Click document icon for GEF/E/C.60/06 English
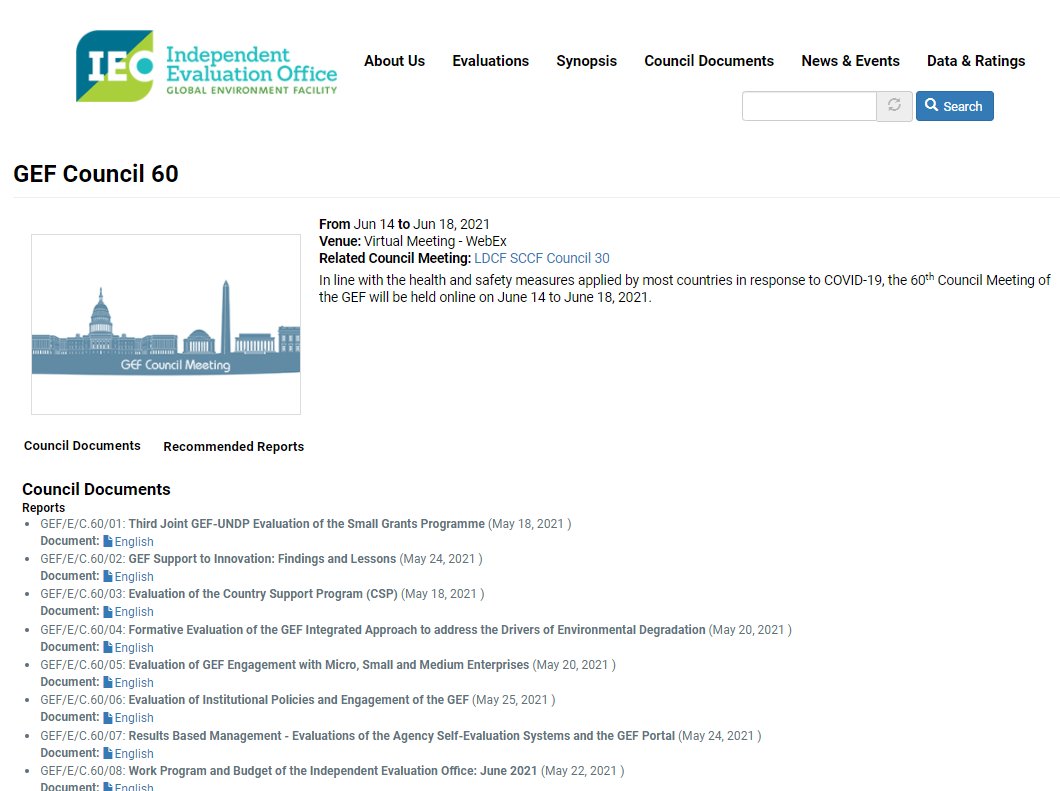The width and height of the screenshot is (1060, 791). pyautogui.click(x=107, y=717)
